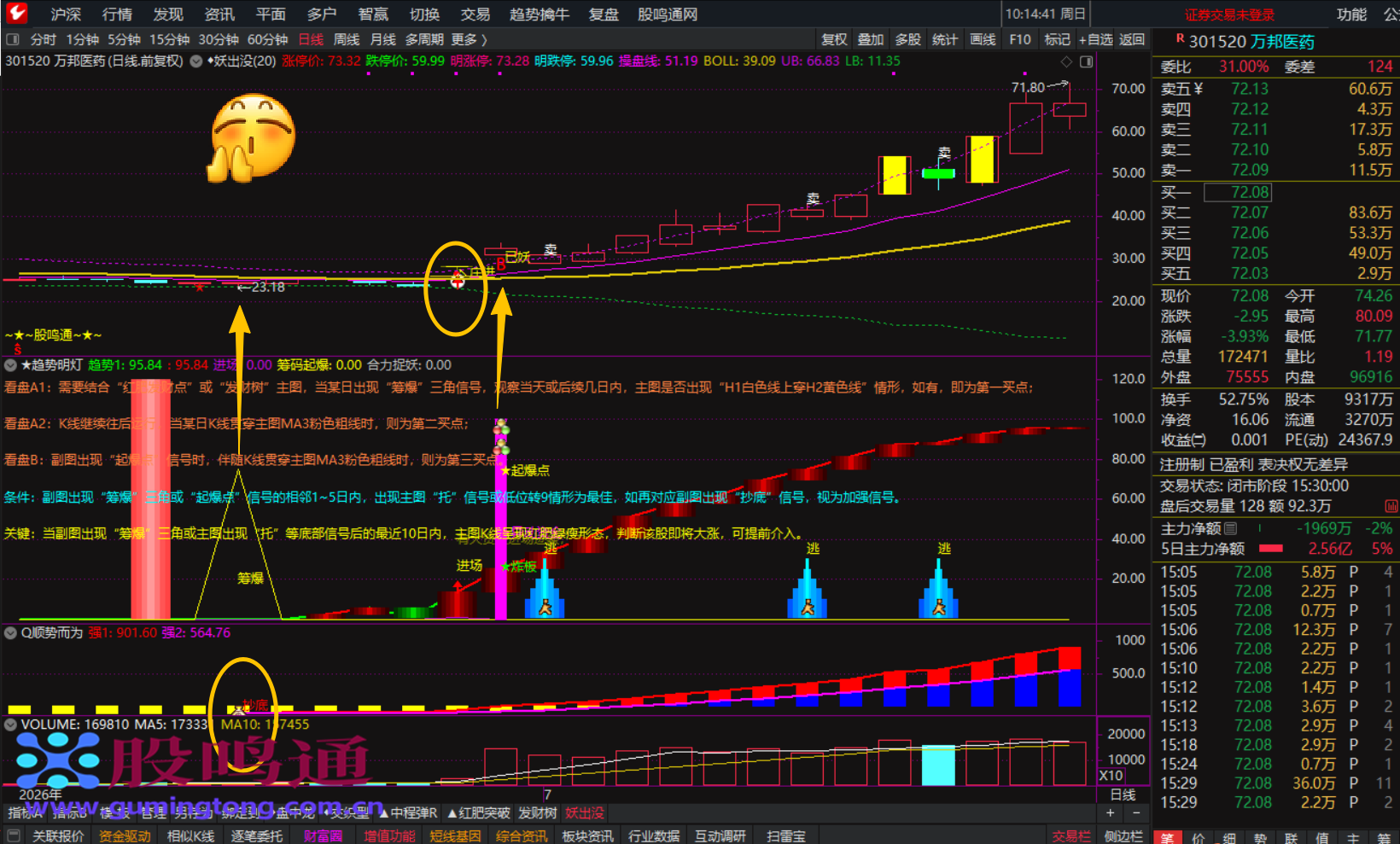Toggle the 交易栏 trading bar

pos(1071,836)
